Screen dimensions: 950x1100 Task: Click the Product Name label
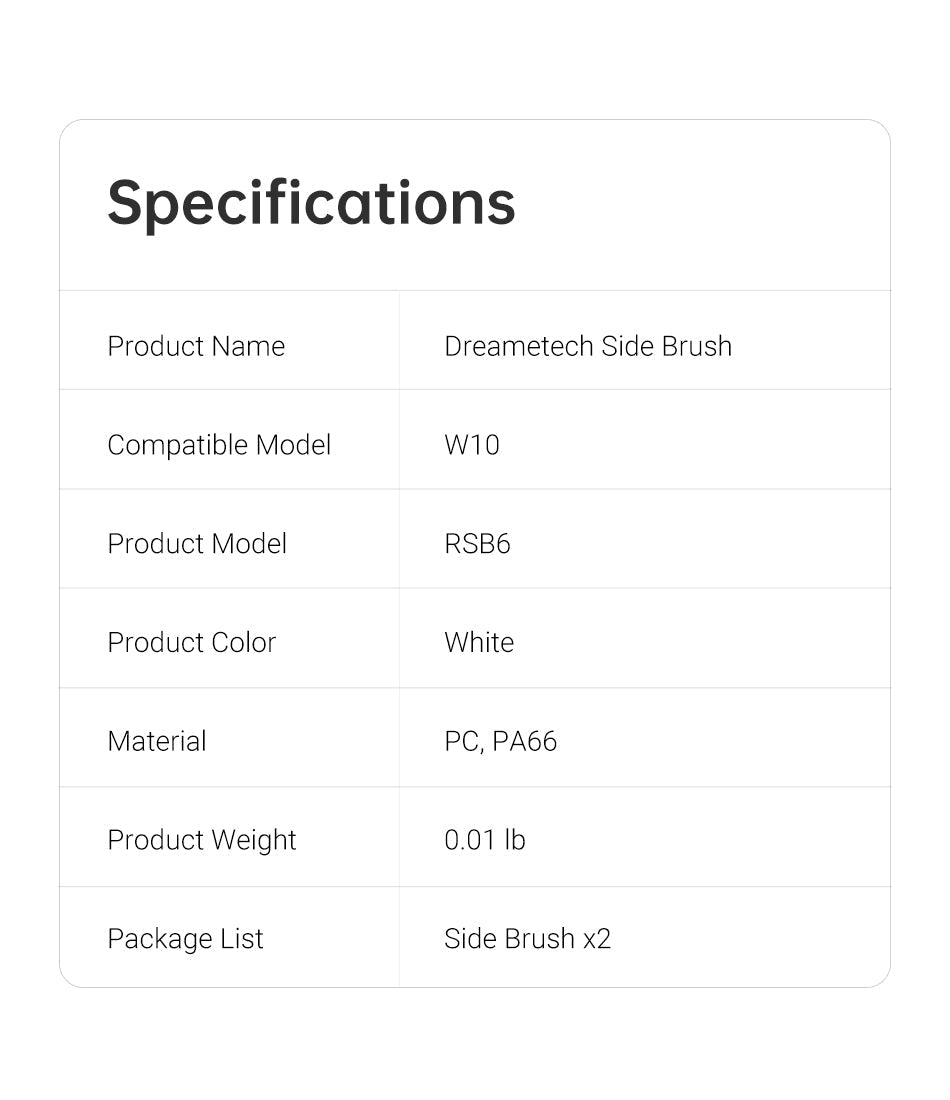pyautogui.click(x=196, y=346)
